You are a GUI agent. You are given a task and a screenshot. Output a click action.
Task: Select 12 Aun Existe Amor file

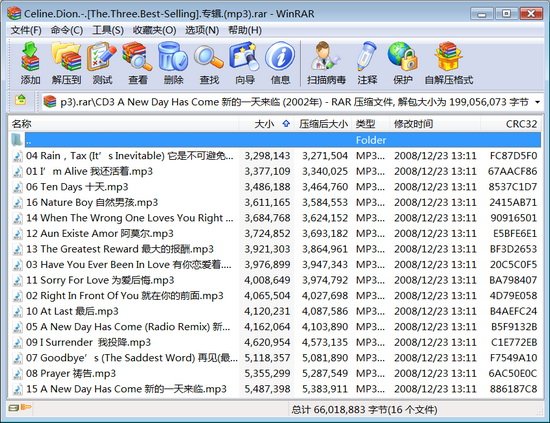point(275,233)
